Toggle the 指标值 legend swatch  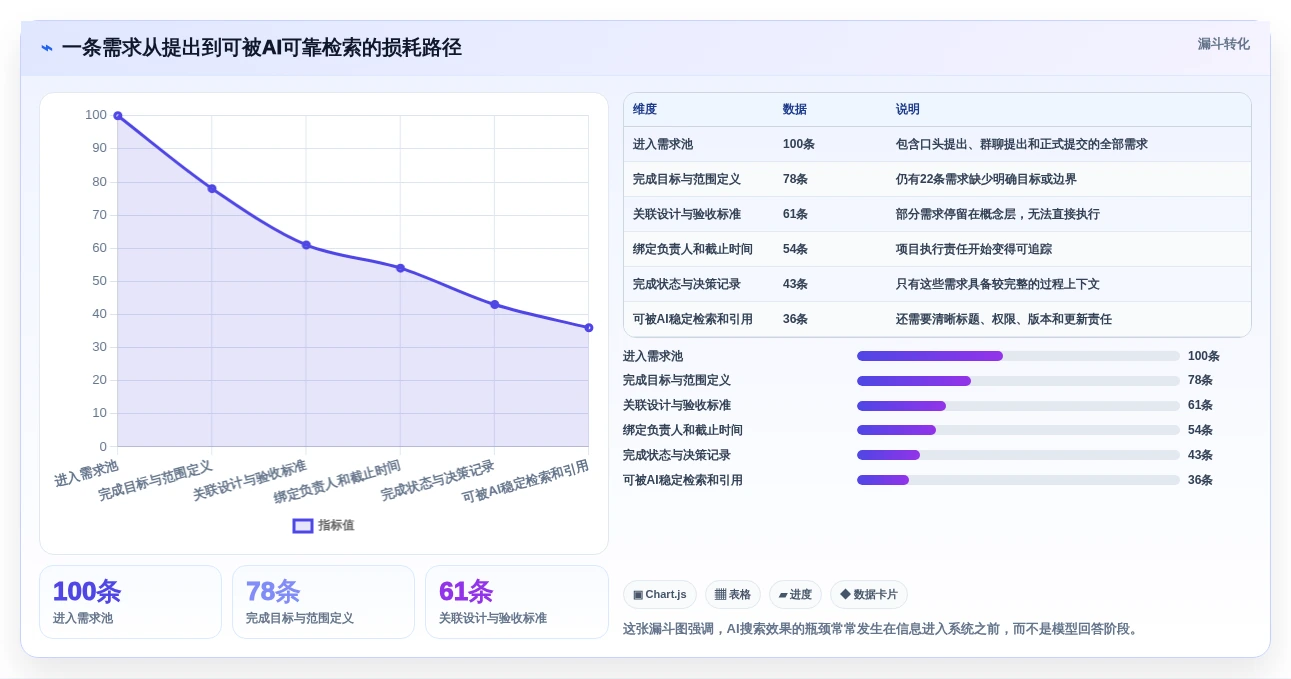[303, 525]
